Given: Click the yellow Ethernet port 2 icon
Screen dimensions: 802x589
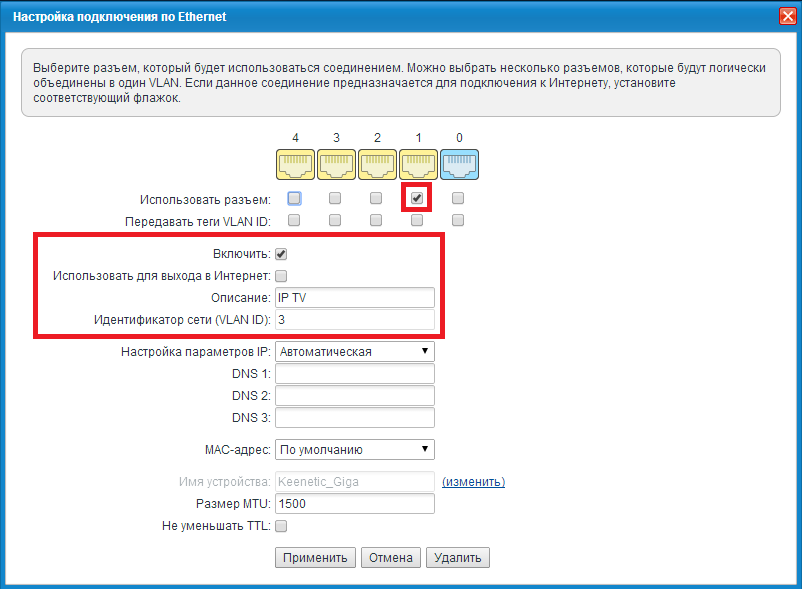Looking at the screenshot, I should pos(377,166).
